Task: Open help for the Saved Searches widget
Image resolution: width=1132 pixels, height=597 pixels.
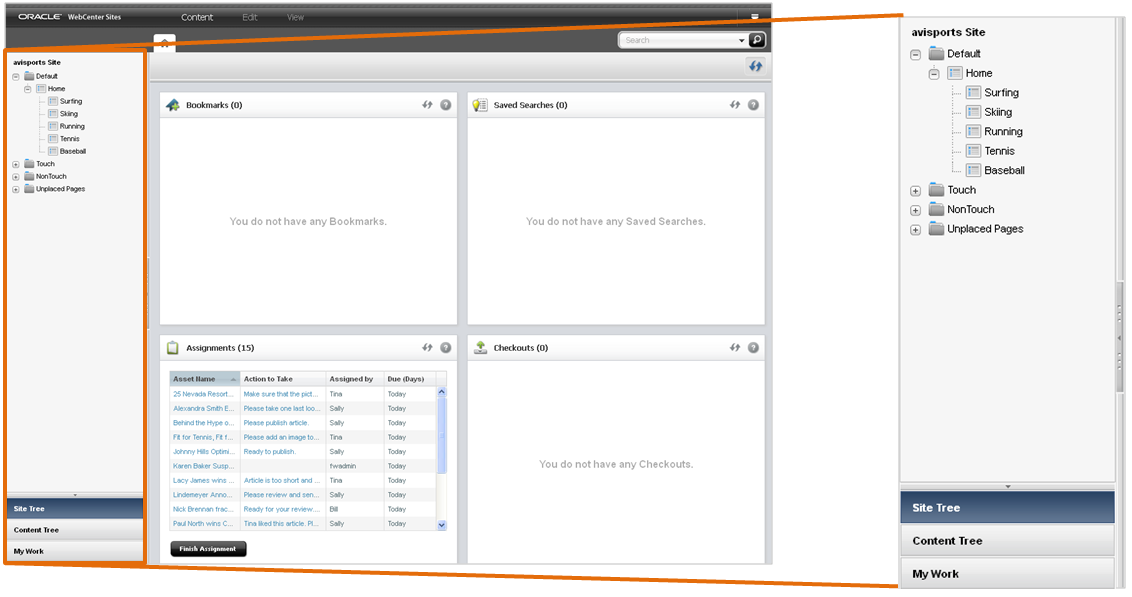Action: click(x=754, y=105)
